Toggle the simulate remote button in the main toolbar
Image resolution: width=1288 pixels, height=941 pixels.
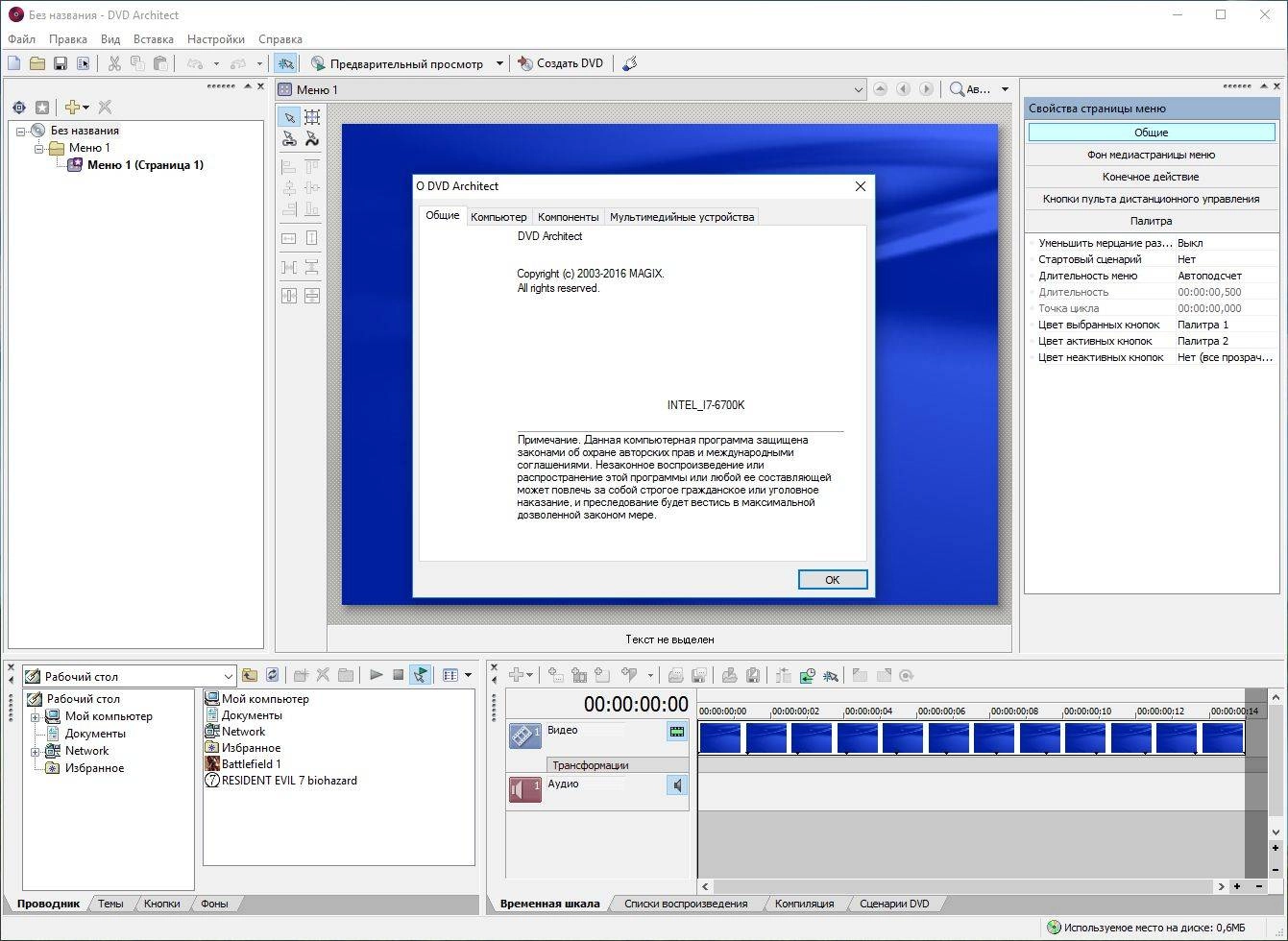coord(285,63)
